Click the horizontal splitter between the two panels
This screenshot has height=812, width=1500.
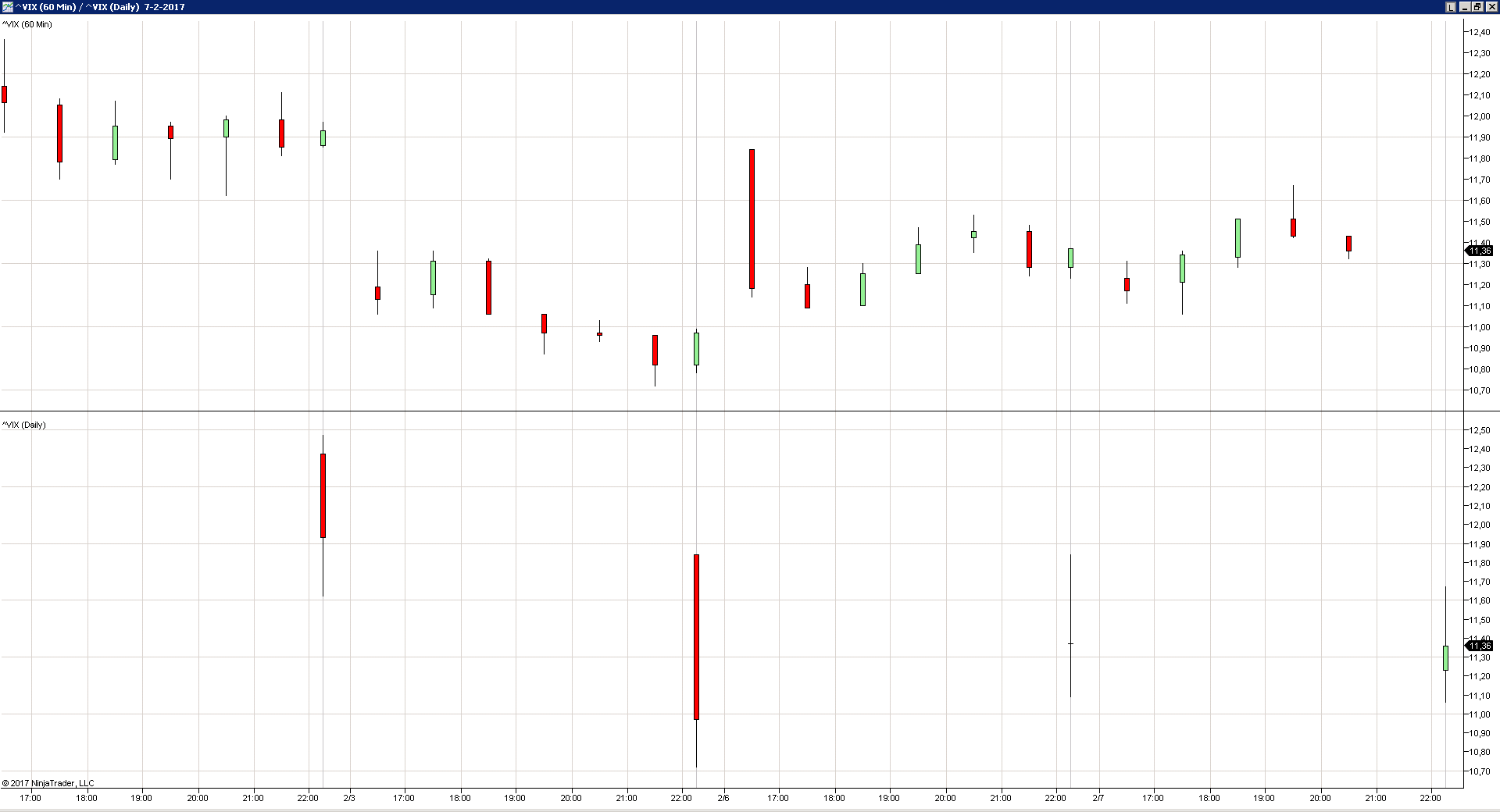(731, 411)
